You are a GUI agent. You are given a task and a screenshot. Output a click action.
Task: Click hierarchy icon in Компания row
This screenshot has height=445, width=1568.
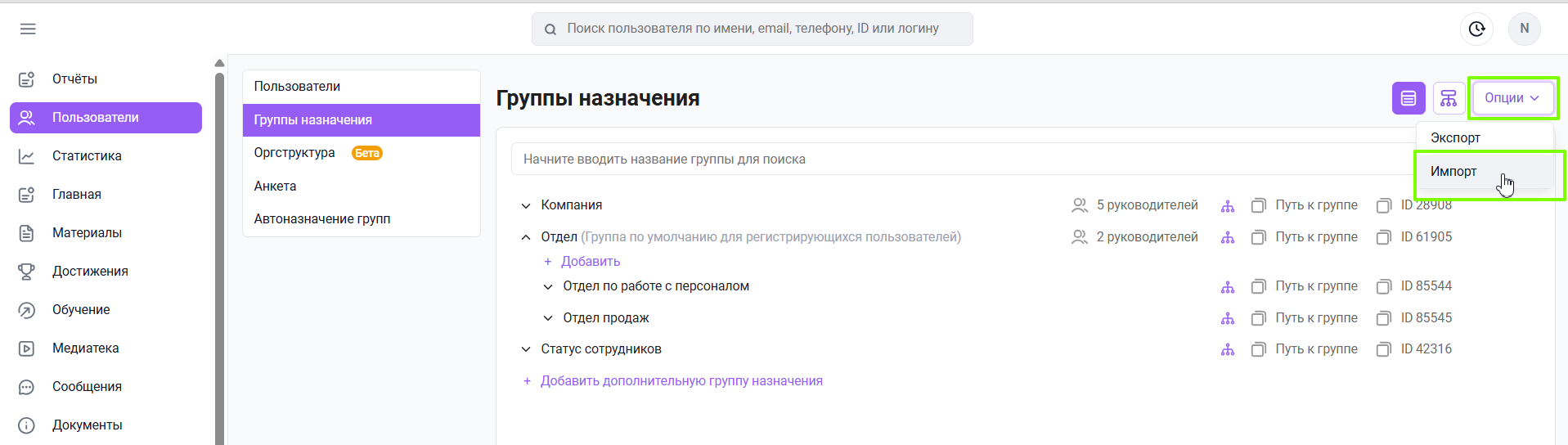[x=1228, y=206]
